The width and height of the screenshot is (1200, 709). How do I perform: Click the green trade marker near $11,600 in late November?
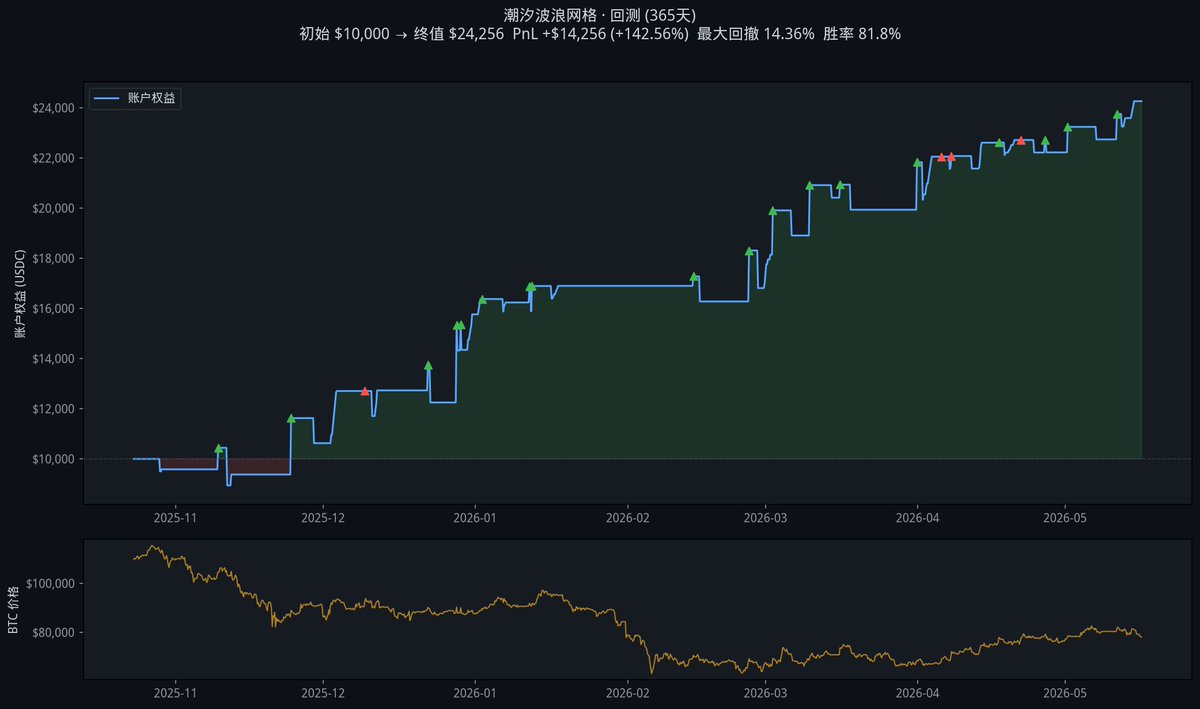[291, 419]
